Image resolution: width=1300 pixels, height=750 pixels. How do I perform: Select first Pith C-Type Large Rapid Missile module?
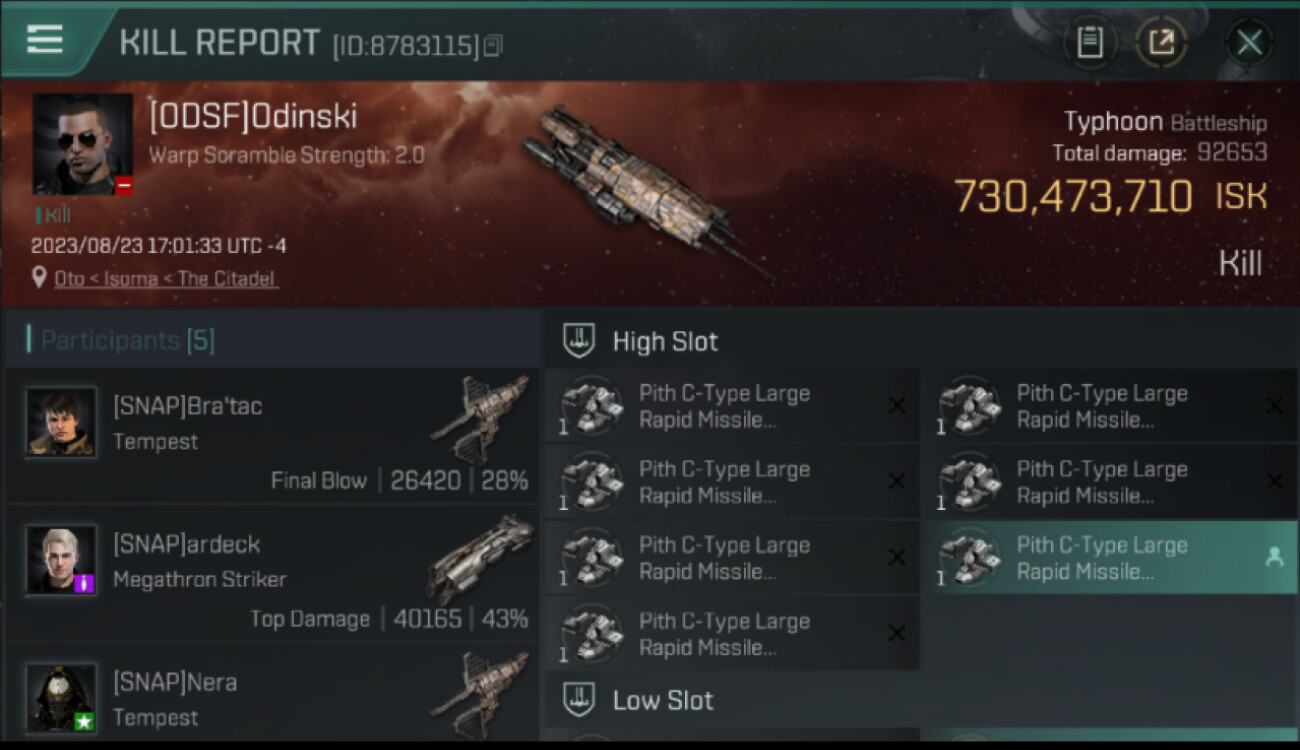[x=724, y=406]
